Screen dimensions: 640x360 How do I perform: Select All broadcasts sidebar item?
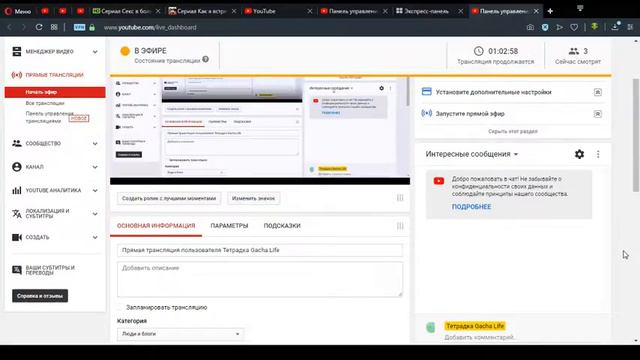pos(45,103)
